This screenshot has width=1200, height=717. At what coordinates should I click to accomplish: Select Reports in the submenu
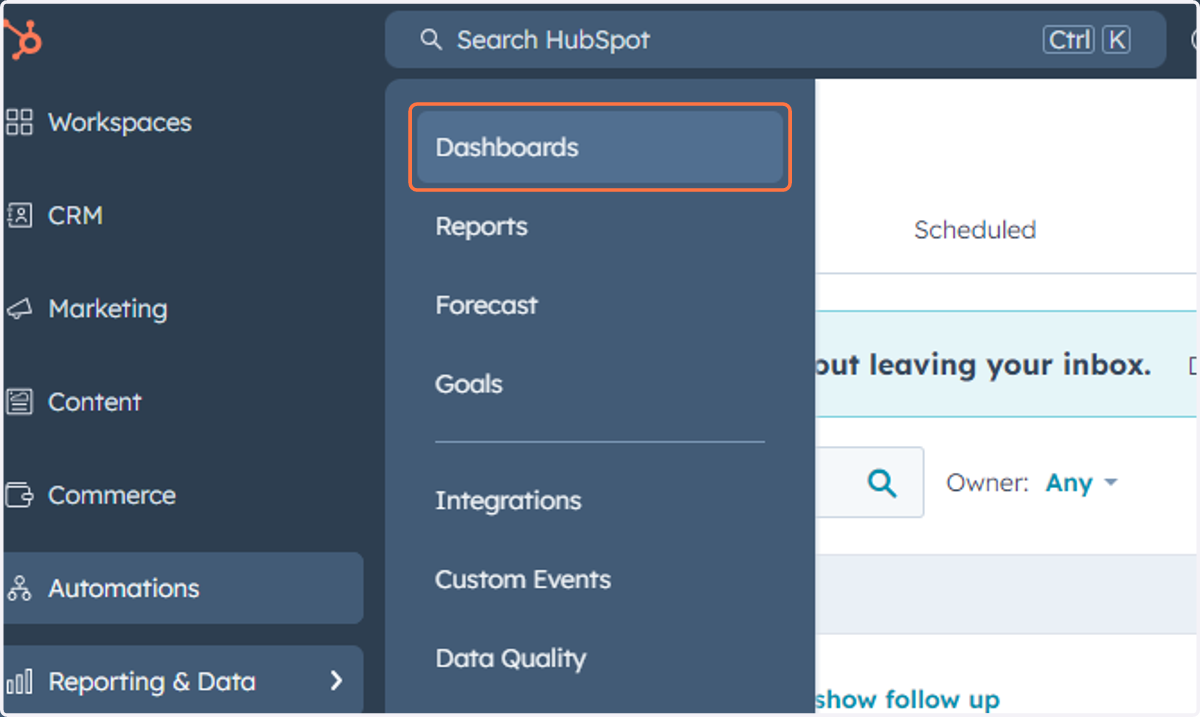[481, 226]
